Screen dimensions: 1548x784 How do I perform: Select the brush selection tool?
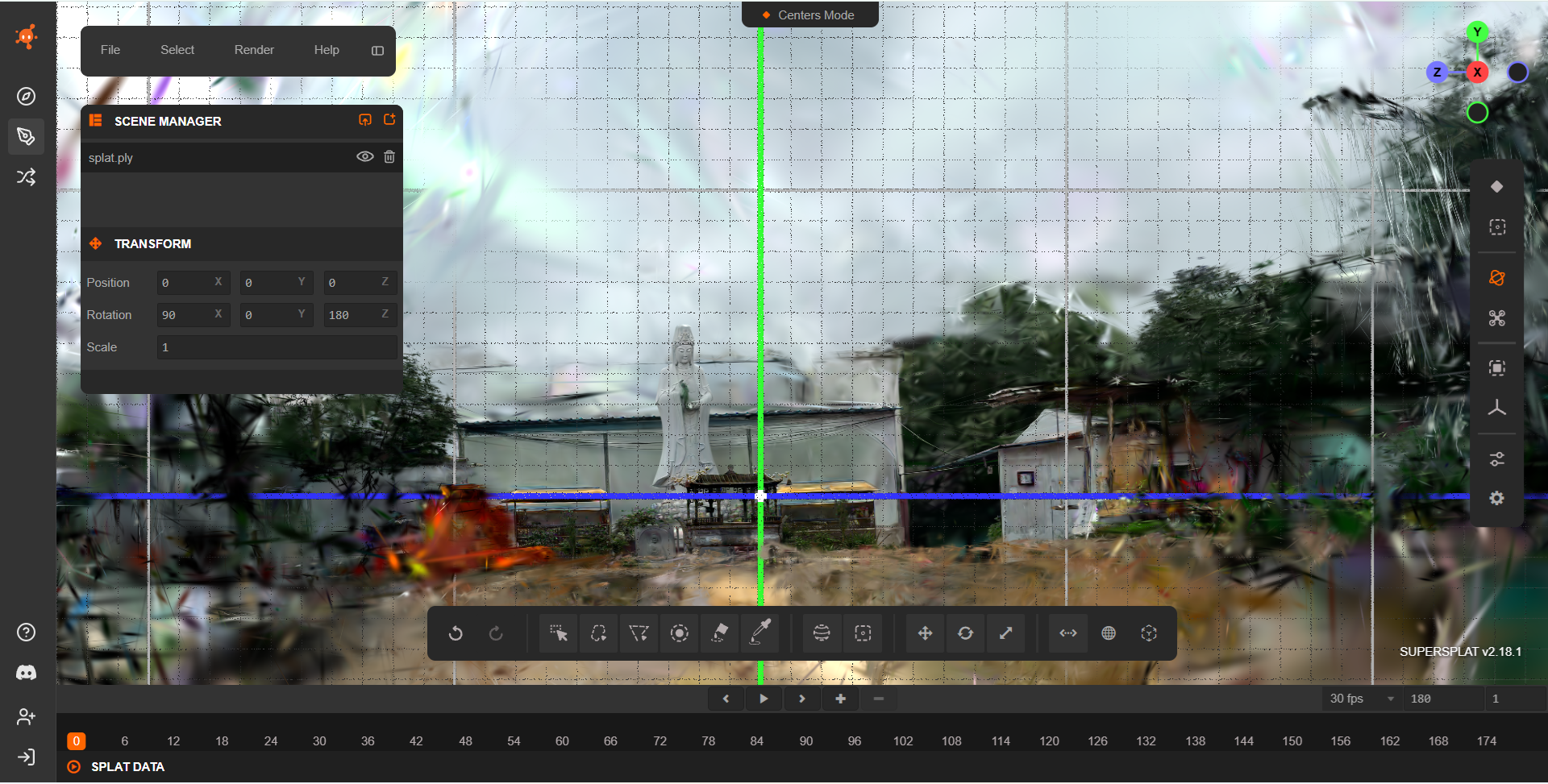coord(680,633)
